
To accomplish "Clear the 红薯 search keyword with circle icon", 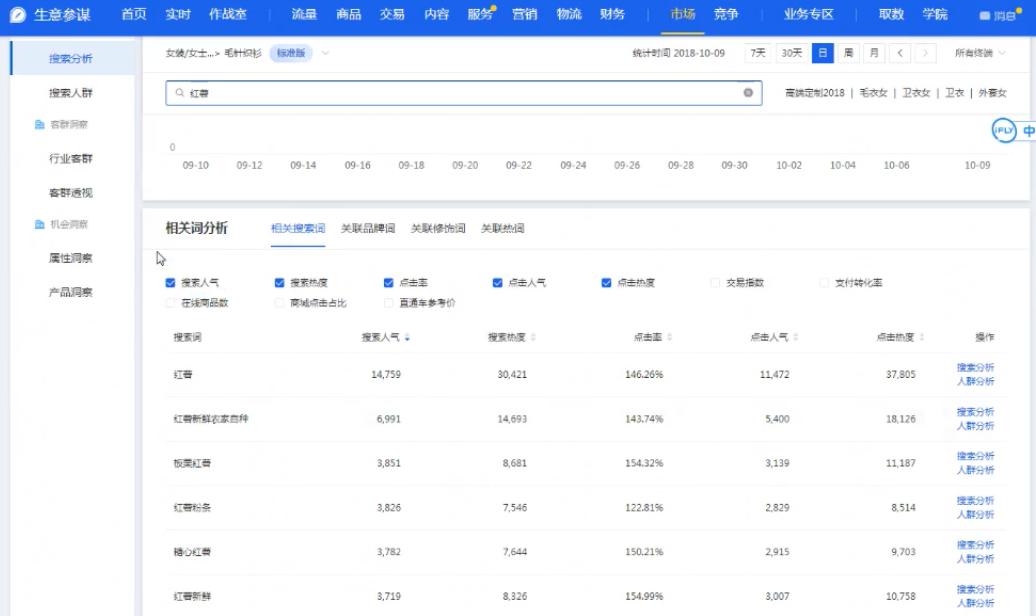I will [747, 92].
